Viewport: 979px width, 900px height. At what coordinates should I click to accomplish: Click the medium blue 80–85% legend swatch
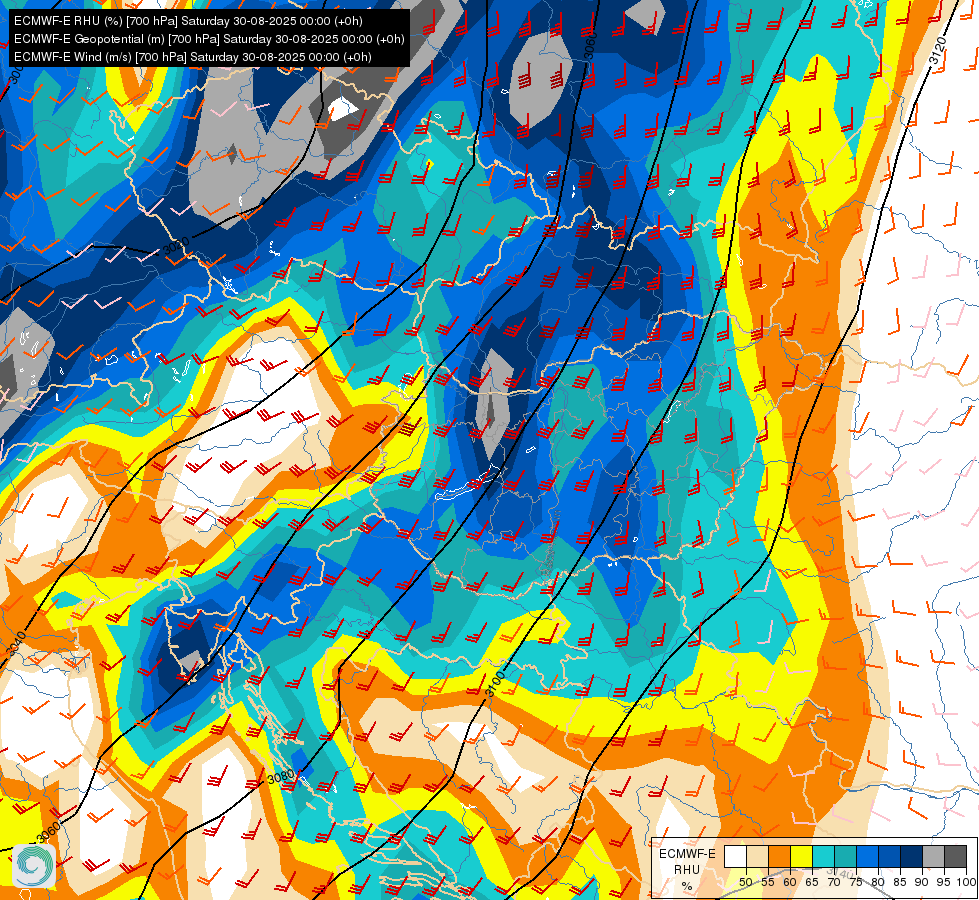(x=889, y=857)
